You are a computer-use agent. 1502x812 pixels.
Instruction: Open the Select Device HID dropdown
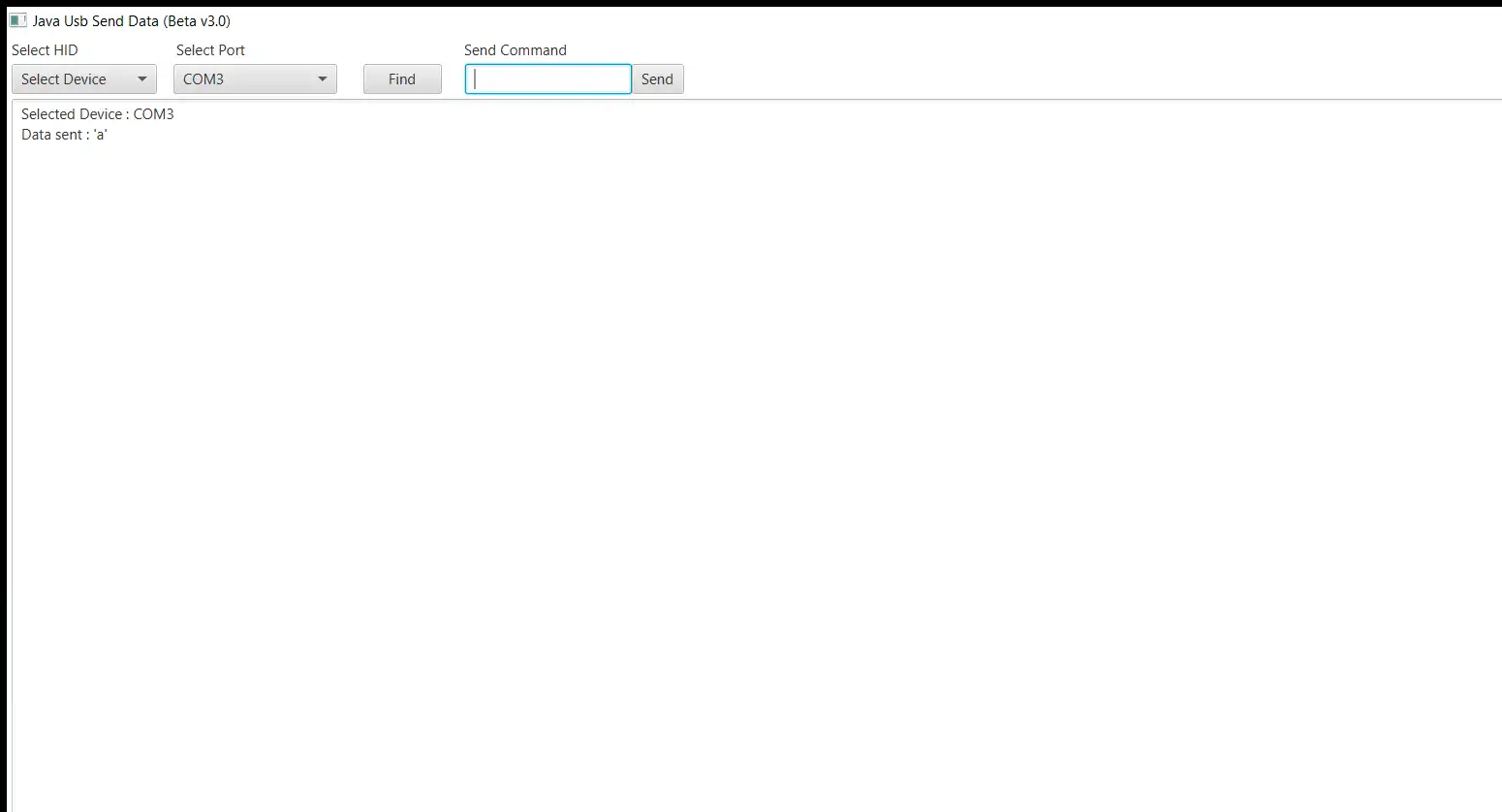[x=84, y=79]
